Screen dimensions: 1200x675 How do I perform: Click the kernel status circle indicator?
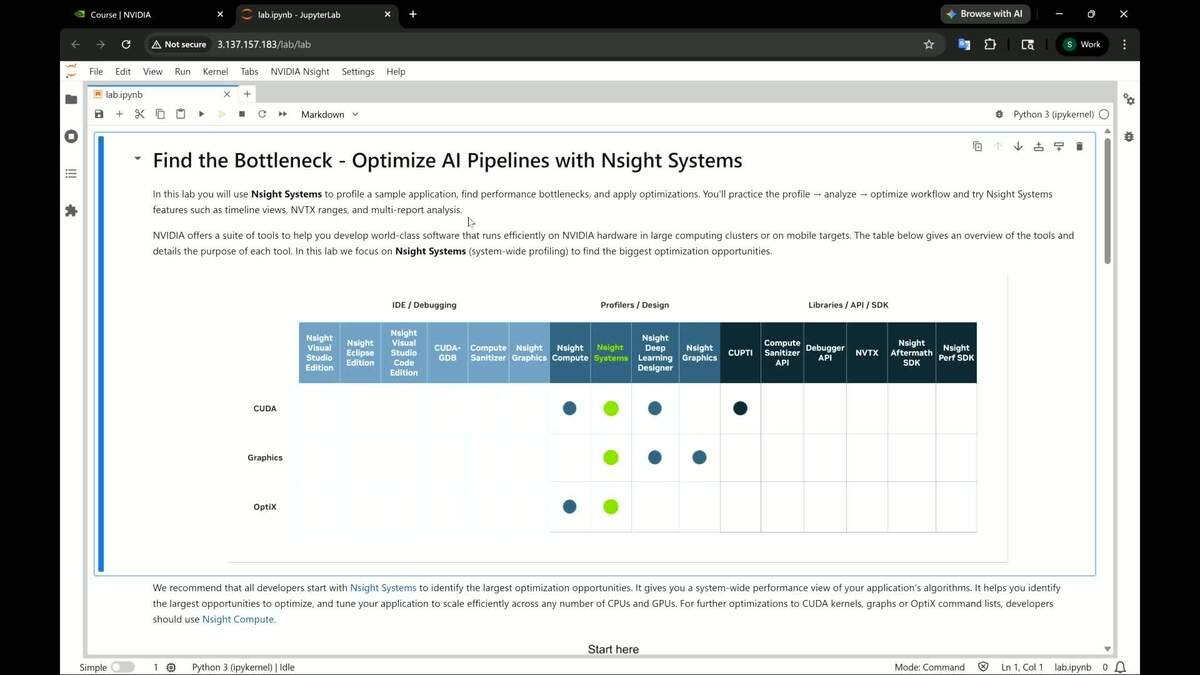click(1104, 114)
